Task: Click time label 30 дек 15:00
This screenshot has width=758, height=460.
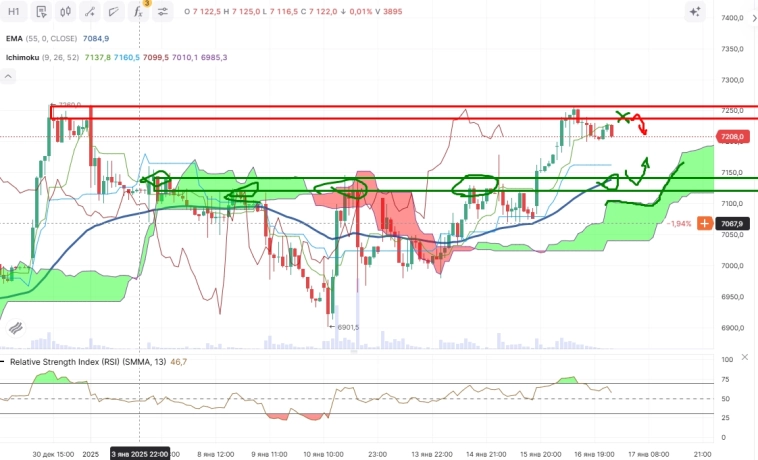Action: point(53,454)
